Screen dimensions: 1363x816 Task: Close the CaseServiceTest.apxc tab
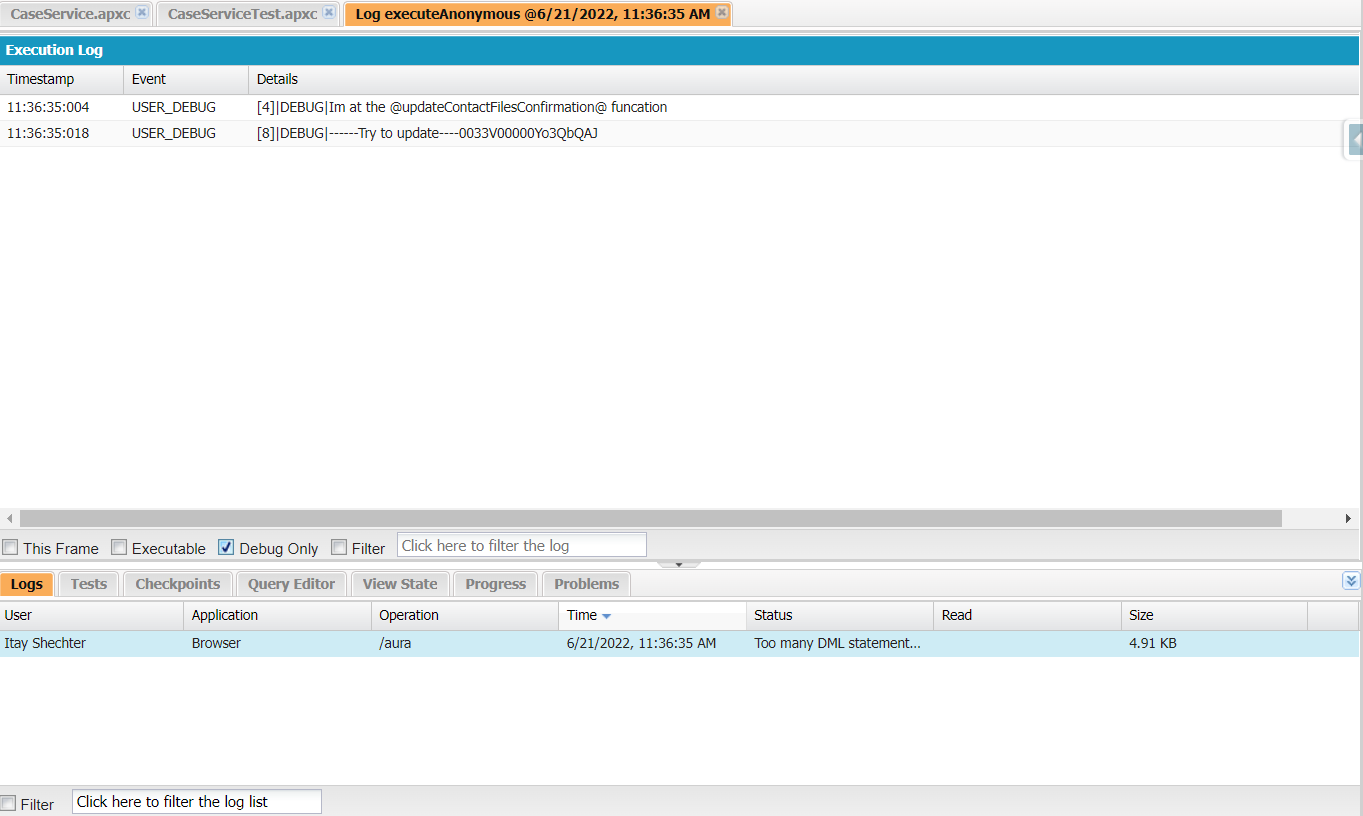[x=329, y=13]
